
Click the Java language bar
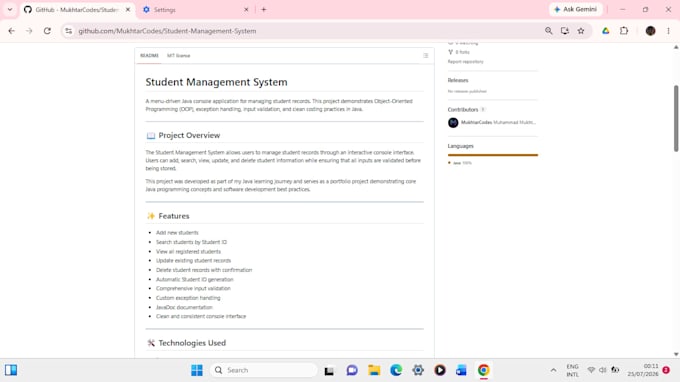pos(493,155)
